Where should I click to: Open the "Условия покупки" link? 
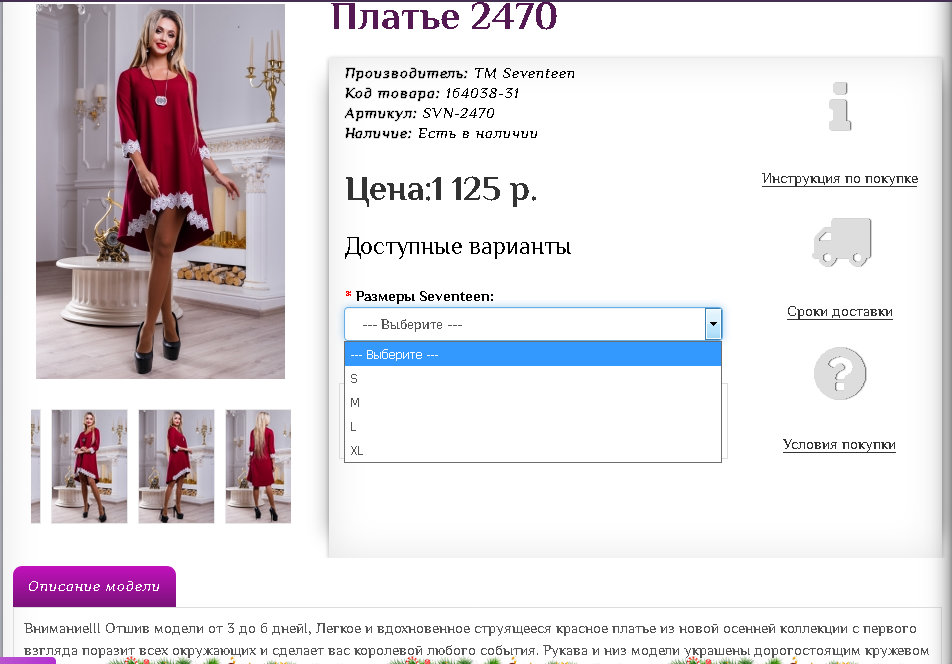(x=841, y=444)
